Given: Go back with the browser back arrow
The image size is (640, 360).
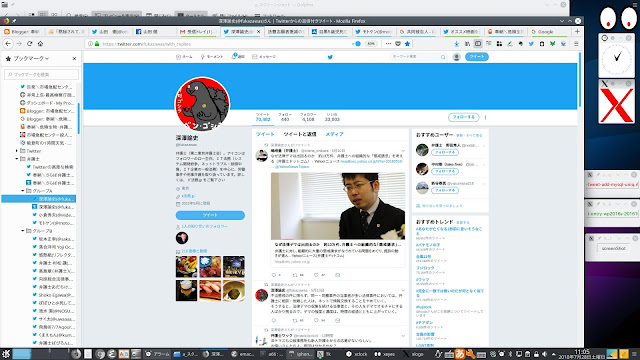Looking at the screenshot, I should 8,44.
